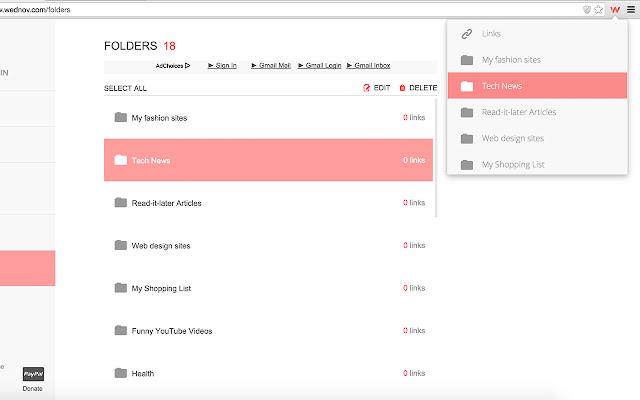640x400 pixels.
Task: Click the PayPal Donate icon
Action: [33, 374]
